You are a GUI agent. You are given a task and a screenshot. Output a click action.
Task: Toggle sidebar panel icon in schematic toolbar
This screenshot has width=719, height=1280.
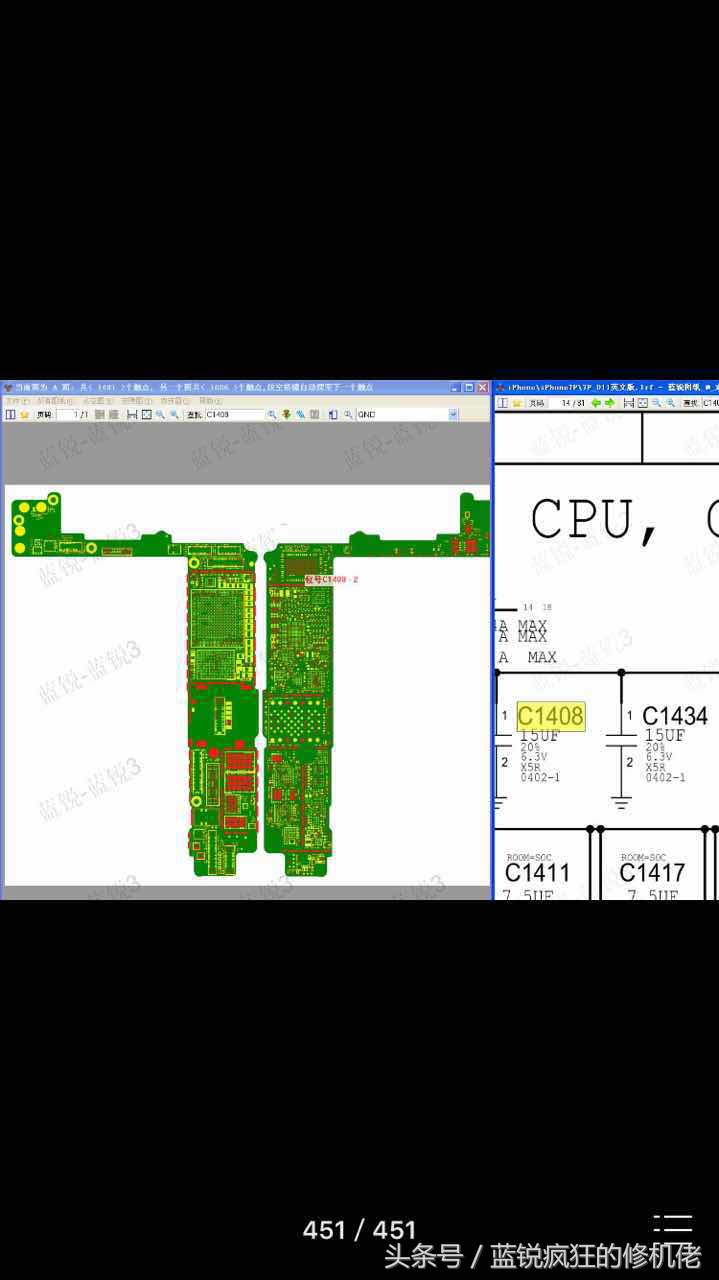[502, 403]
